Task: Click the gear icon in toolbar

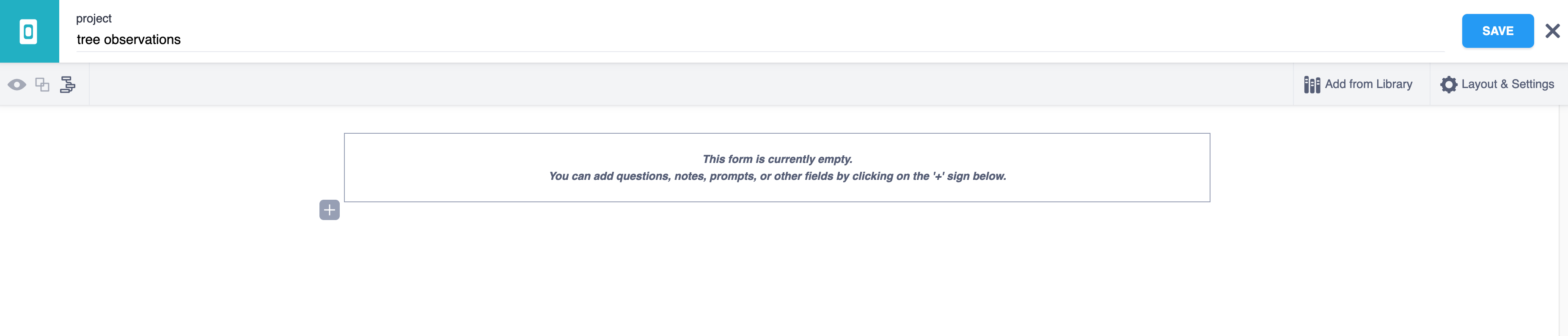Action: pos(1449,85)
